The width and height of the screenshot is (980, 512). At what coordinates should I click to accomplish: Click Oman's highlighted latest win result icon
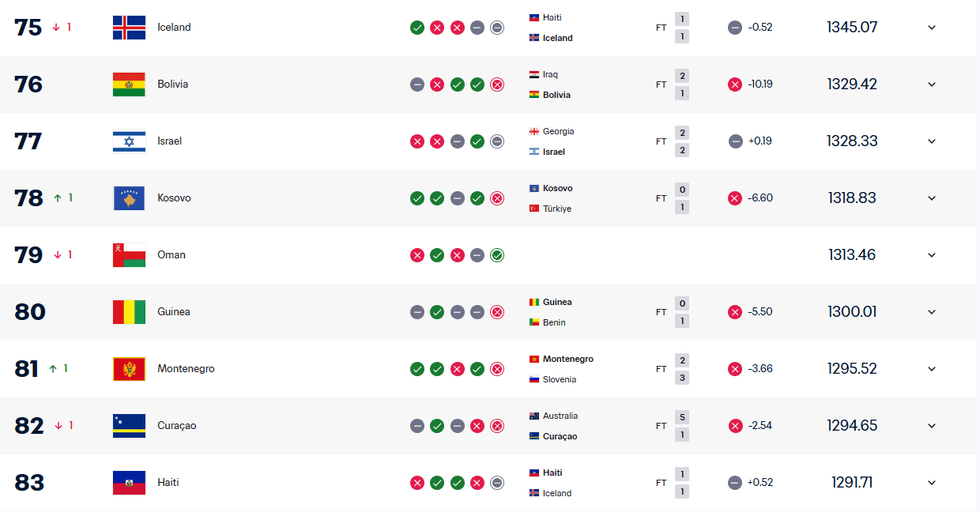(x=497, y=255)
